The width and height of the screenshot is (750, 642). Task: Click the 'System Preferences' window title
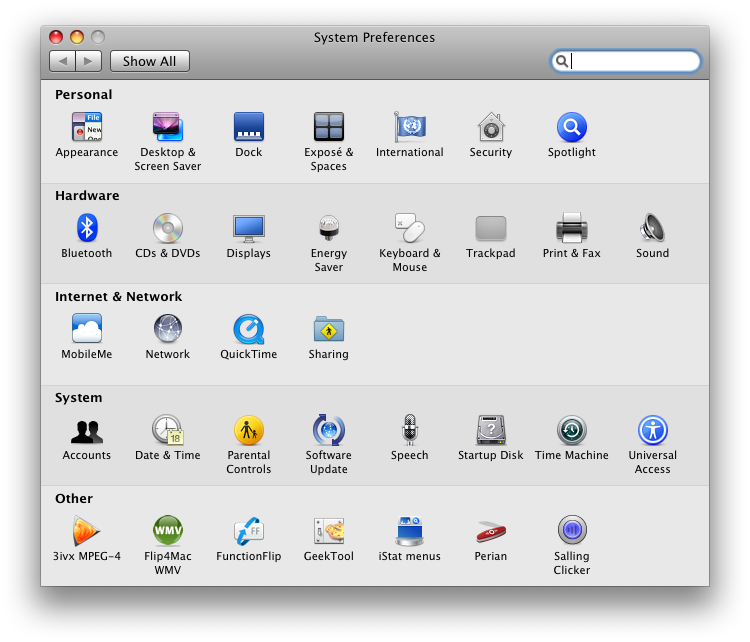[375, 37]
